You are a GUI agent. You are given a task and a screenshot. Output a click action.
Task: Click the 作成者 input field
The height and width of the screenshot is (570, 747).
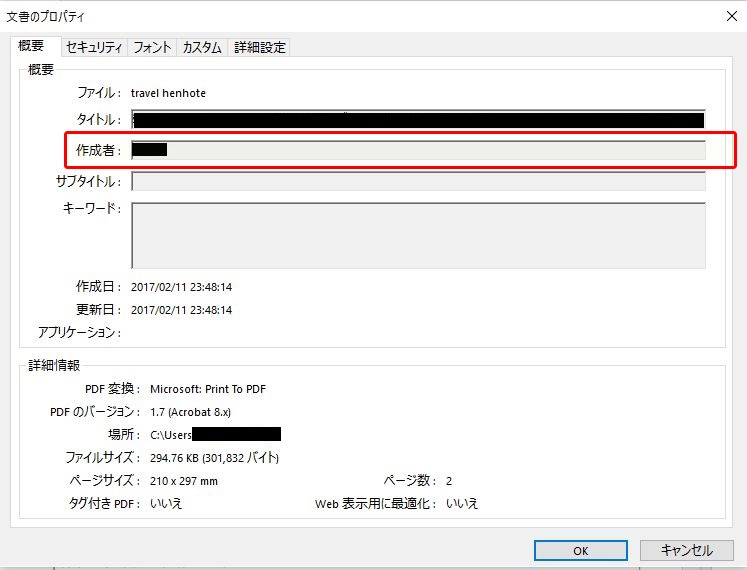[x=418, y=150]
